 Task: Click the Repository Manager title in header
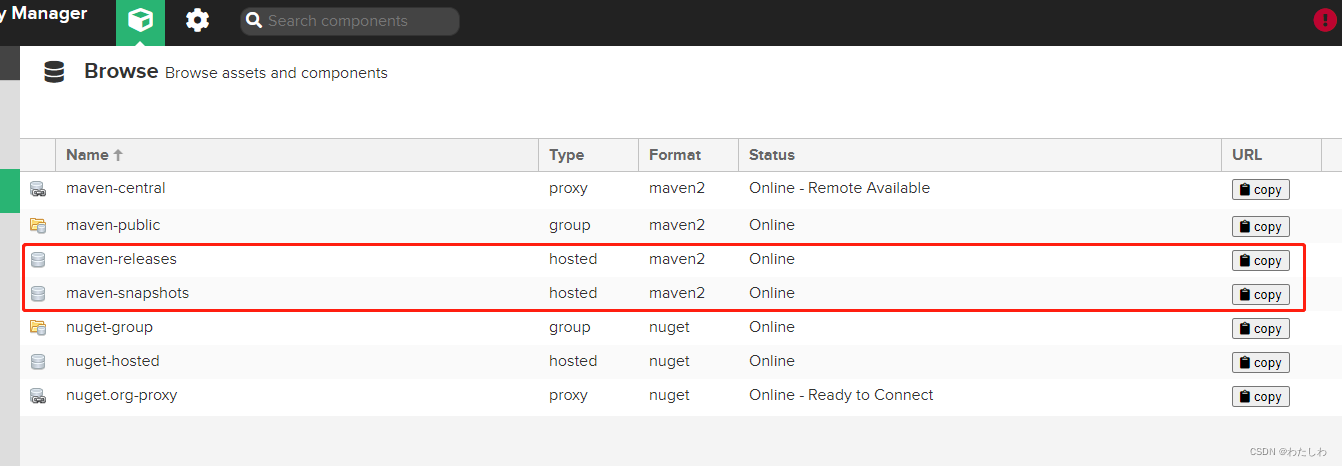coord(44,14)
